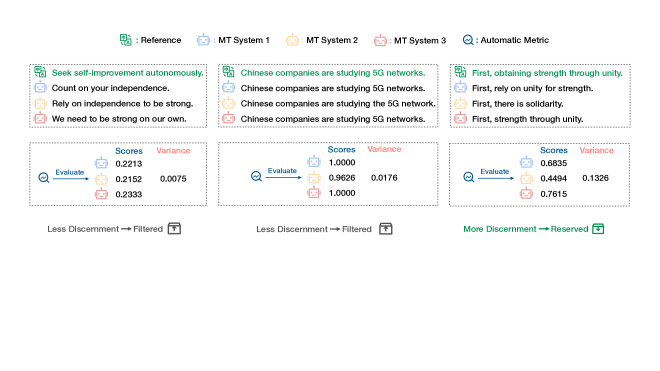Click the filtered archive icon under middle panel
The width and height of the screenshot is (660, 371).
point(386,229)
